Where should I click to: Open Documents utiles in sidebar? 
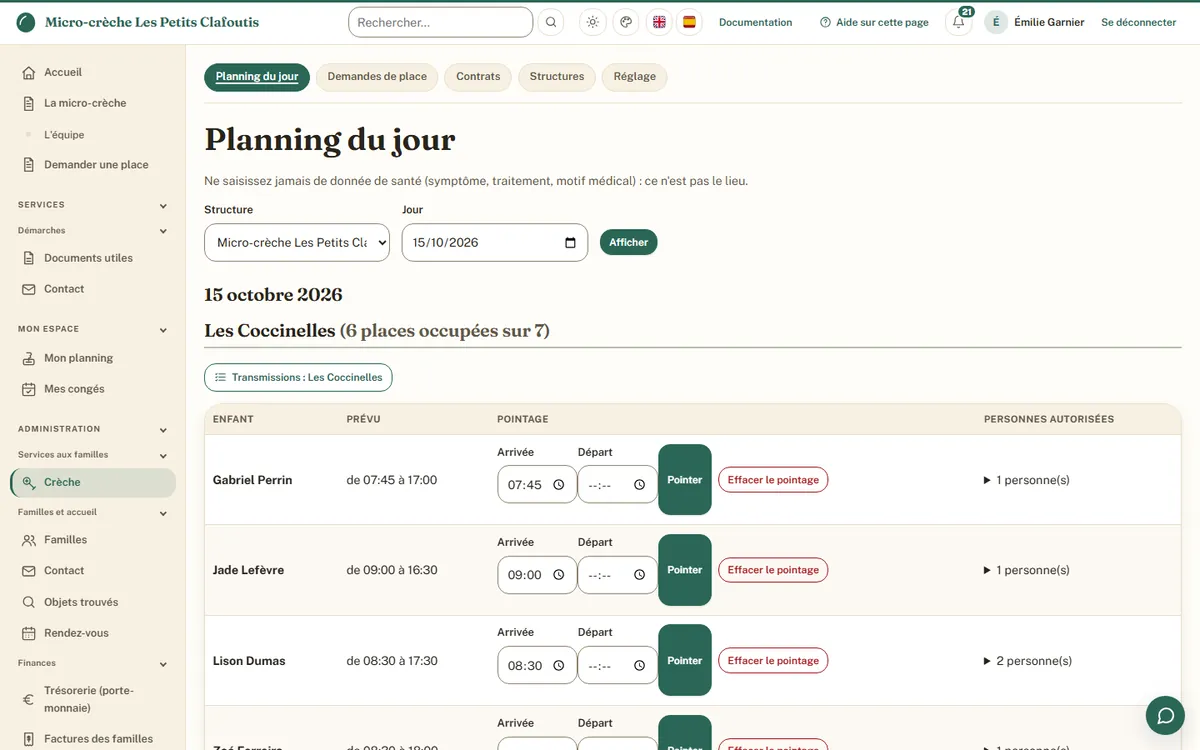(93, 258)
